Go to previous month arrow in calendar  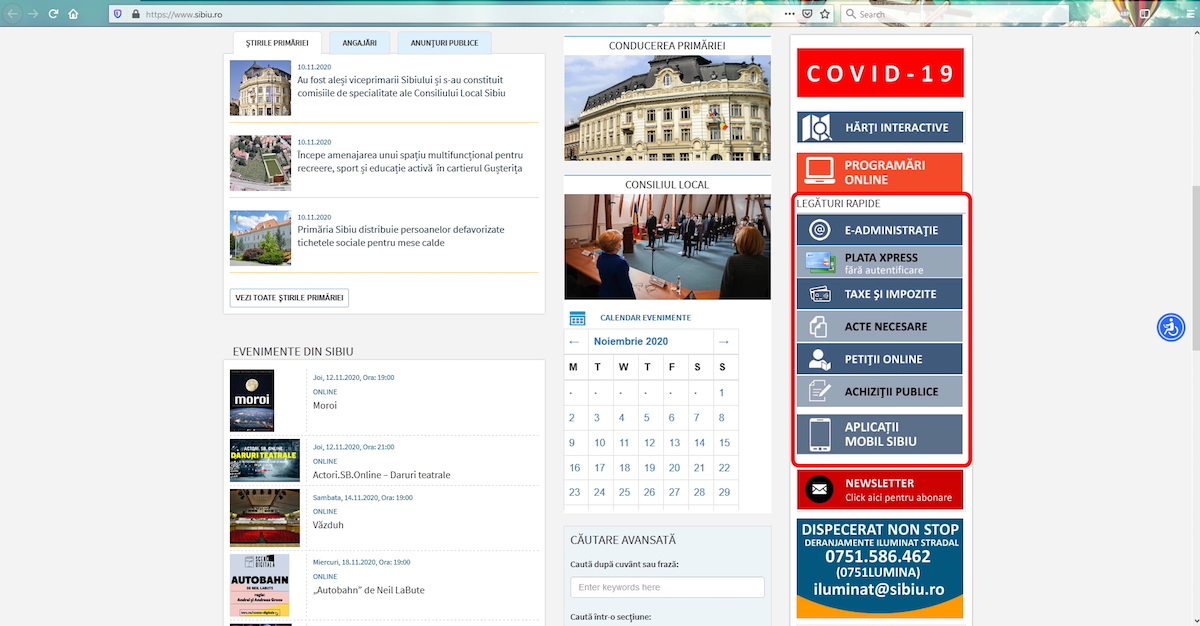(574, 342)
